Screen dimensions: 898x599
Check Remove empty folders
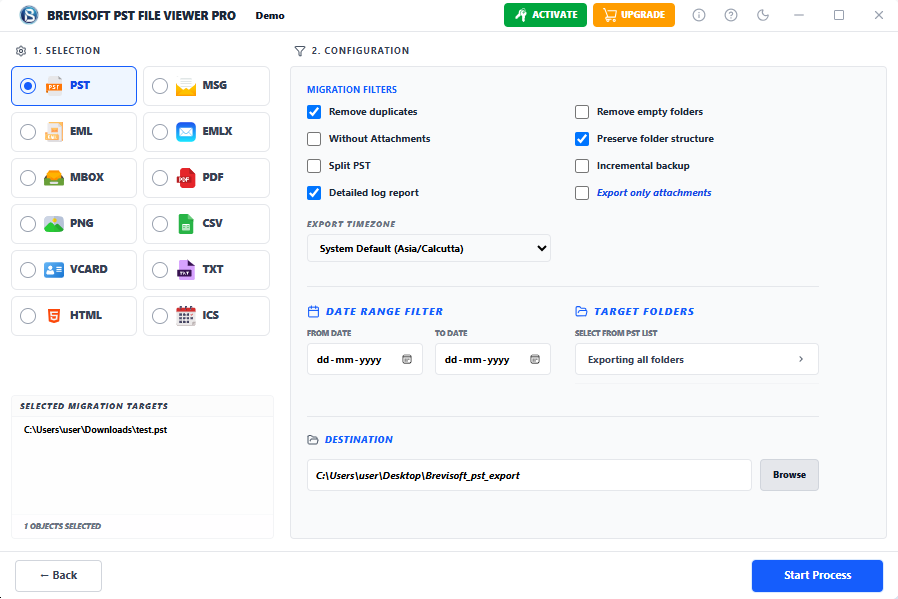pyautogui.click(x=582, y=112)
